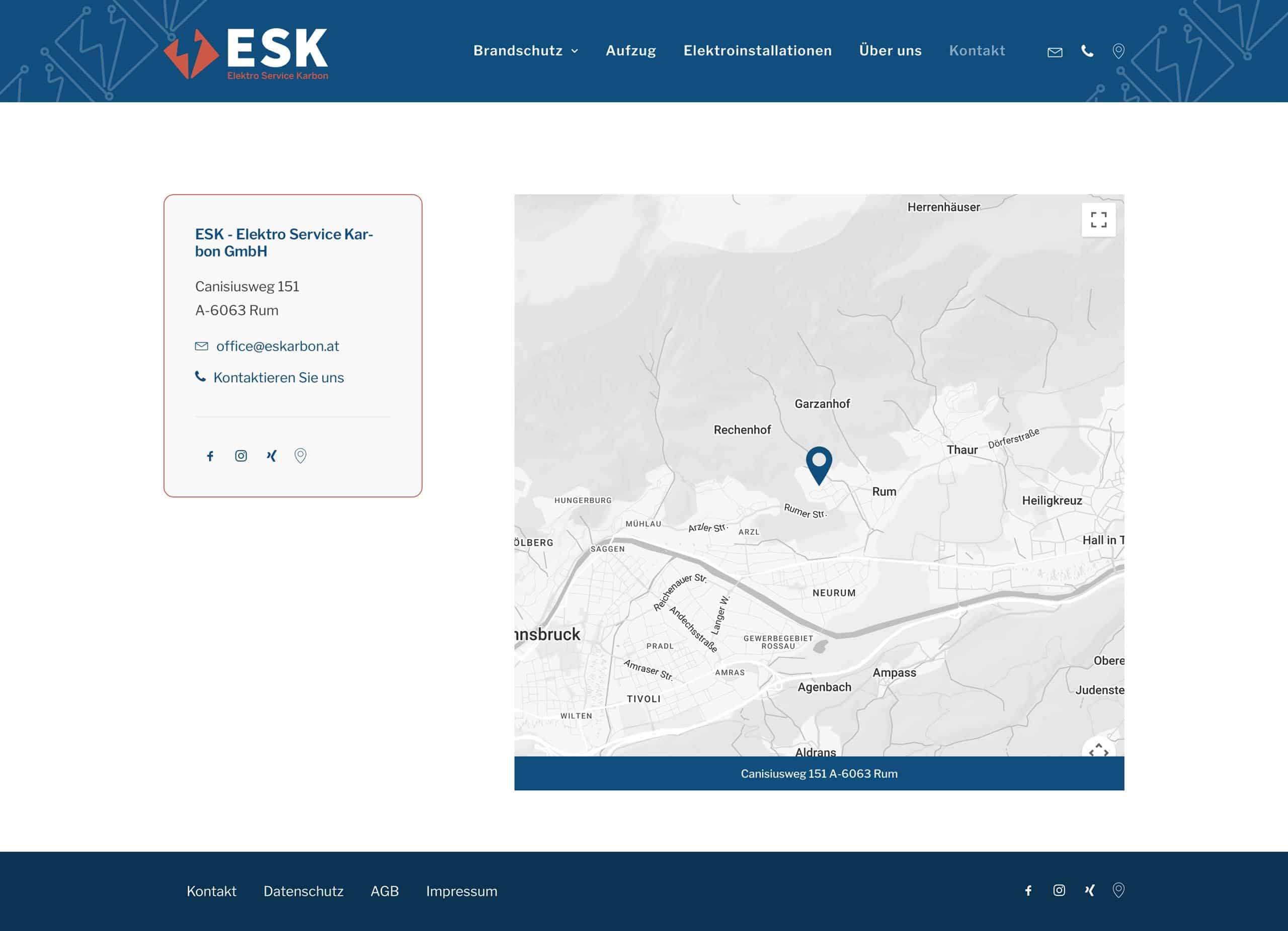Click office@eskarbon.at email link

[x=278, y=346]
